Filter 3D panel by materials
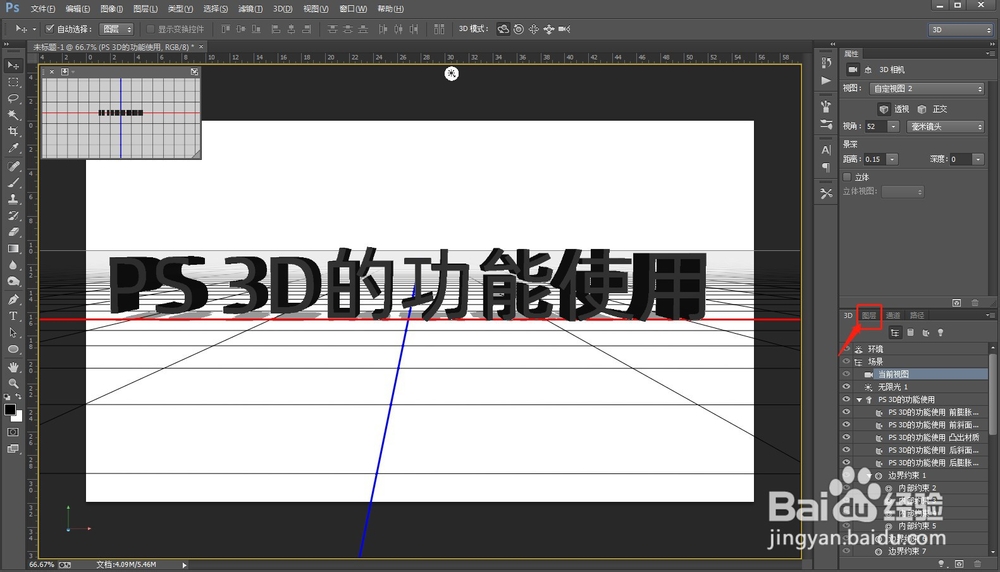Viewport: 1000px width, 572px height. [x=925, y=333]
